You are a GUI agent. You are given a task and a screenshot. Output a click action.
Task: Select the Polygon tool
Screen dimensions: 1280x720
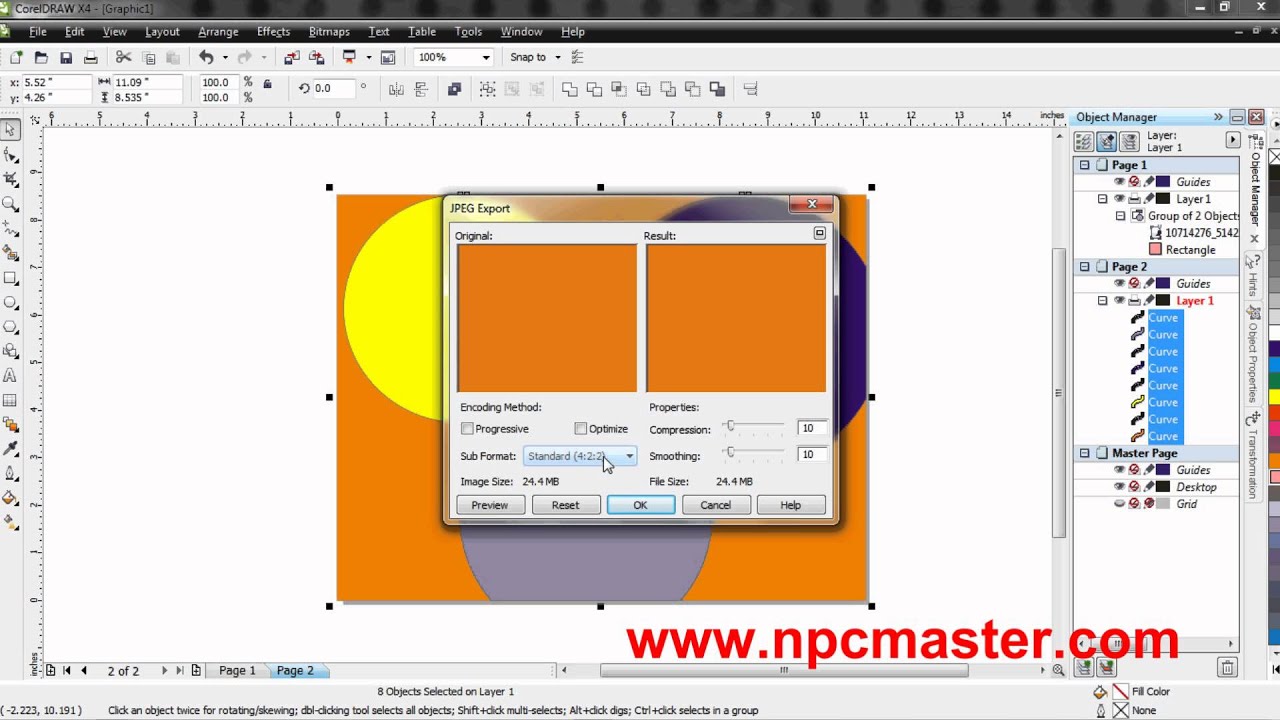[x=11, y=327]
